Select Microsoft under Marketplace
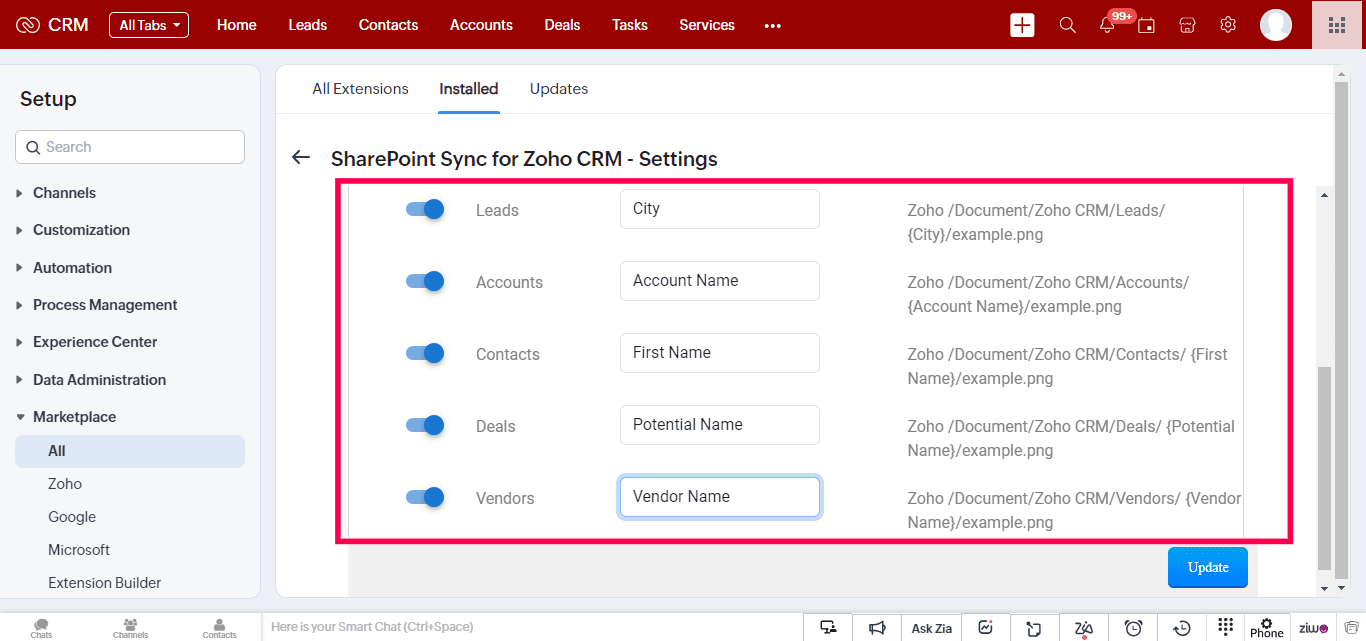The image size is (1366, 641). pyautogui.click(x=79, y=550)
